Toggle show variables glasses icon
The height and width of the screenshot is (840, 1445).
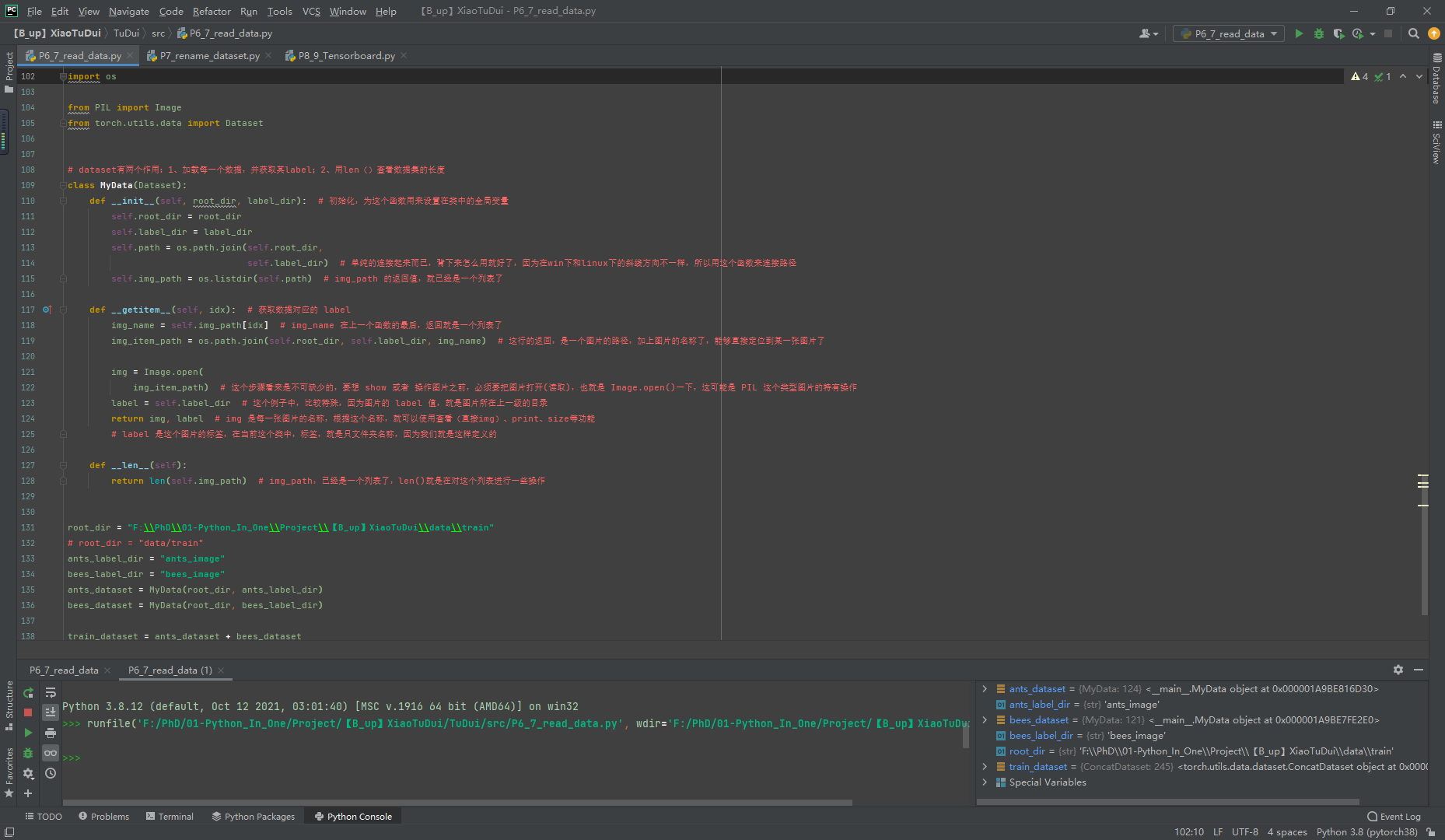(51, 753)
